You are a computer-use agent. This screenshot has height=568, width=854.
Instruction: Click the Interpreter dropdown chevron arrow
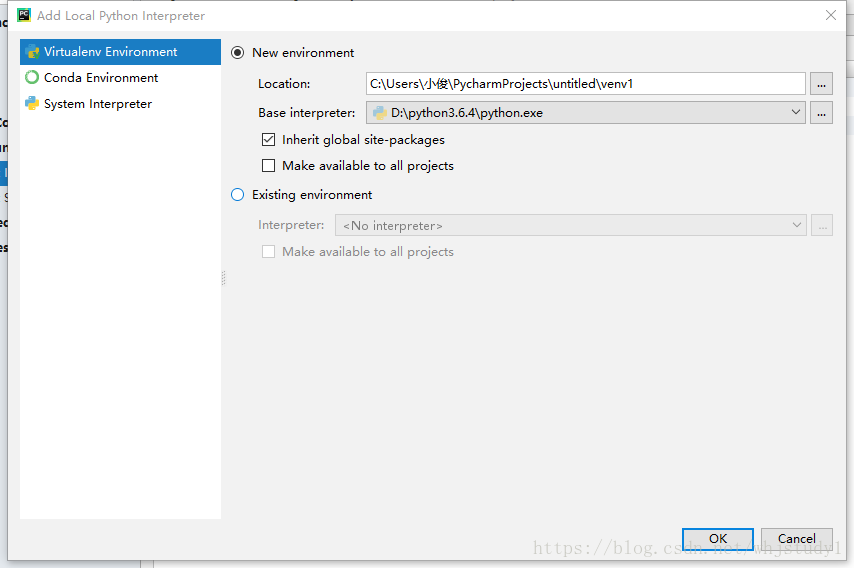pyautogui.click(x=797, y=225)
